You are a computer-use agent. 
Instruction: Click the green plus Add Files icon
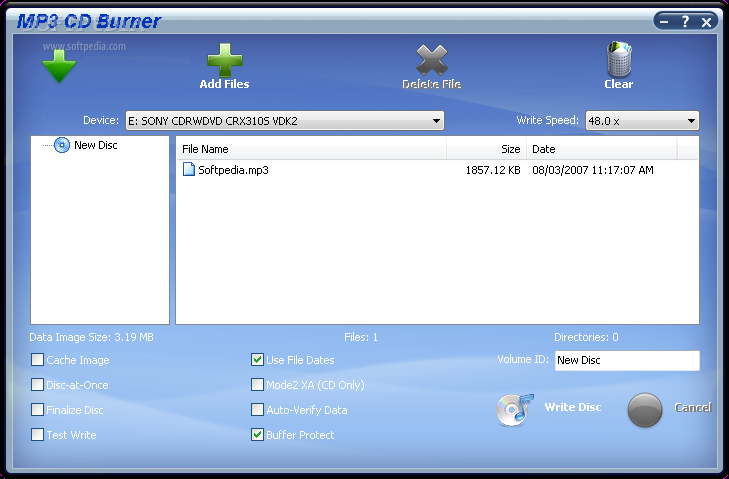pos(225,60)
